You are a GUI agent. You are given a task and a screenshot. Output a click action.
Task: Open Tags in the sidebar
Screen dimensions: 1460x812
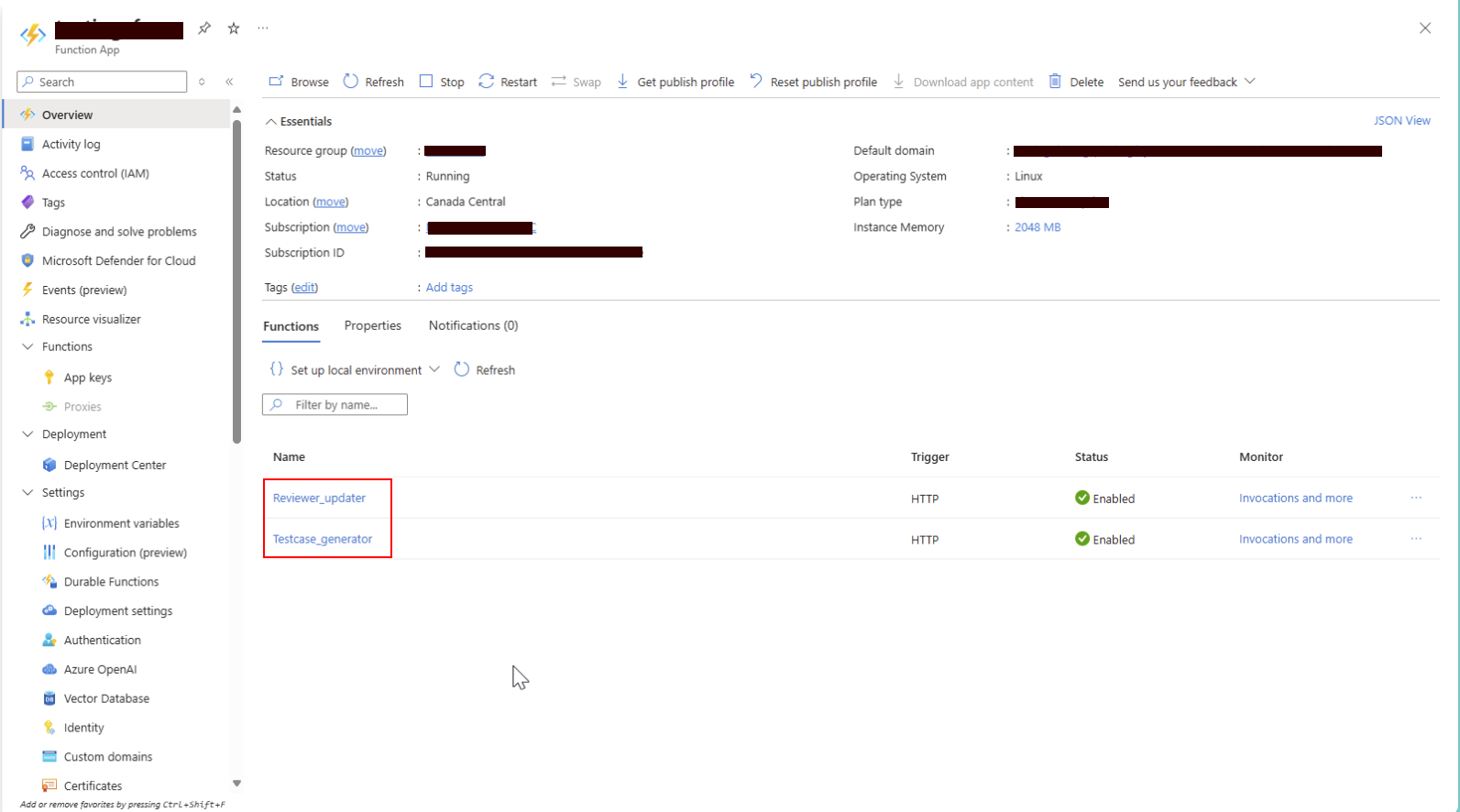53,203
